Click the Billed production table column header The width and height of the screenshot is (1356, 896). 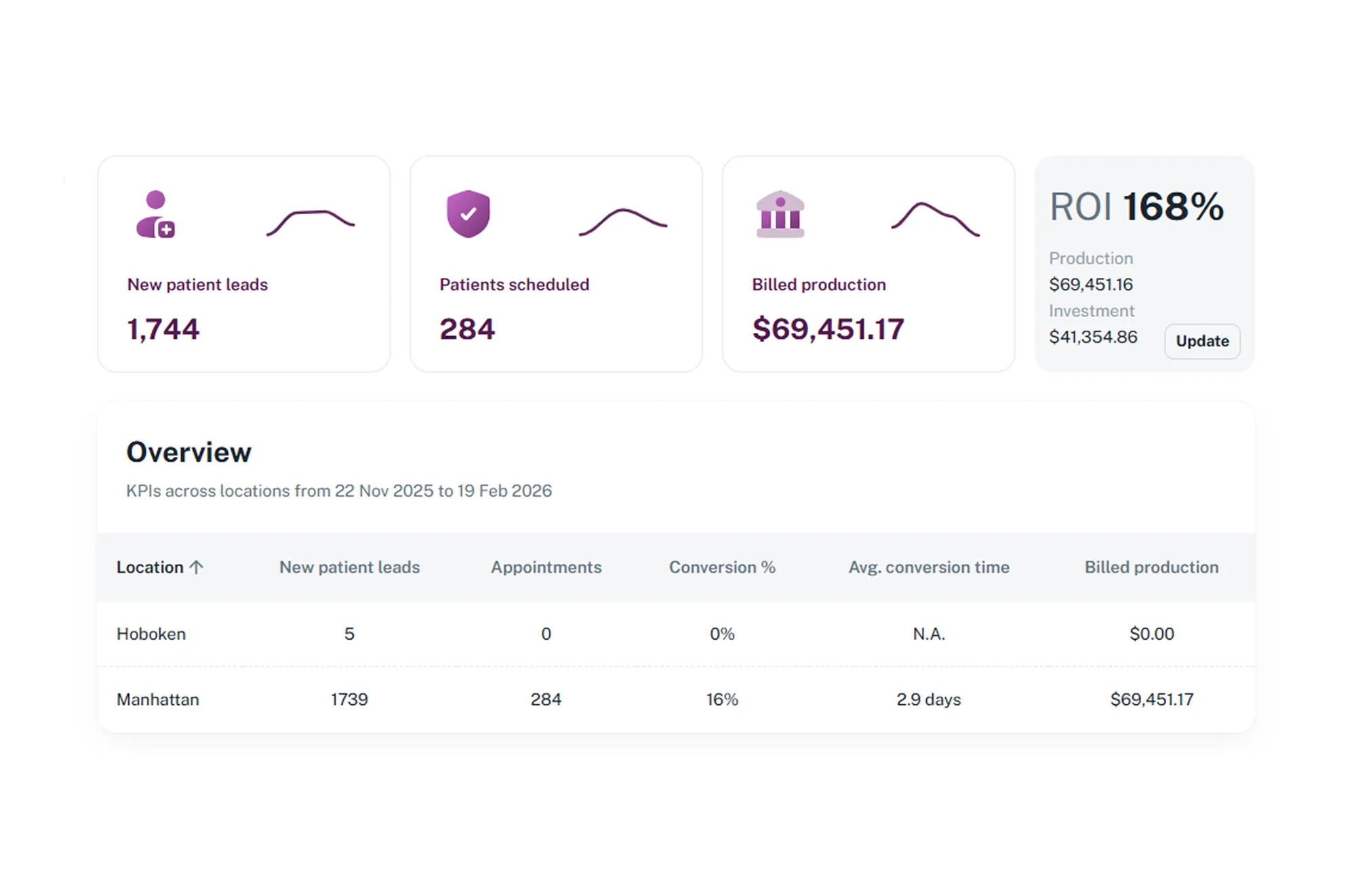[x=1151, y=567]
